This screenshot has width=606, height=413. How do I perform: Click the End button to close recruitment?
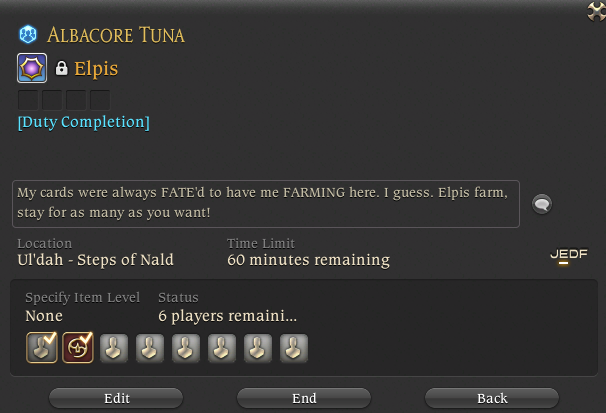(304, 398)
